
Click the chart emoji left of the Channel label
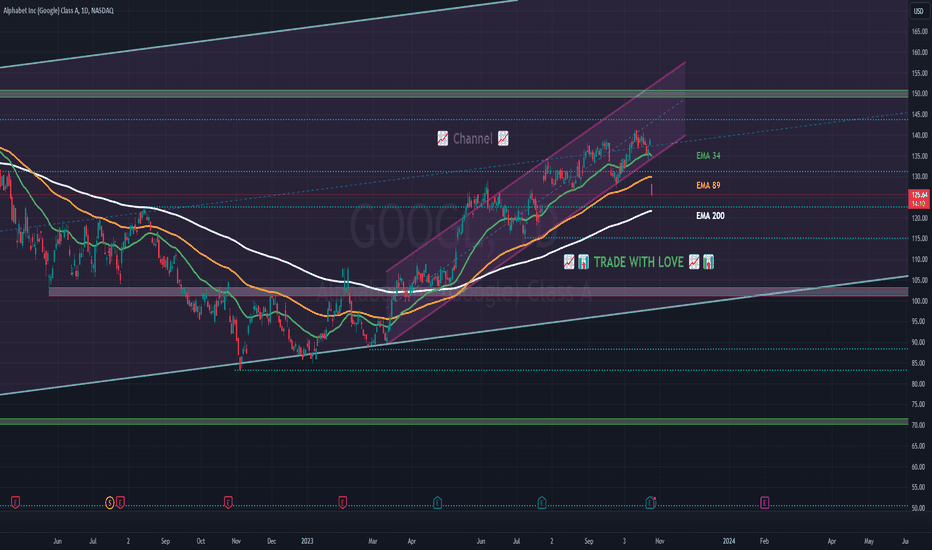tap(443, 139)
